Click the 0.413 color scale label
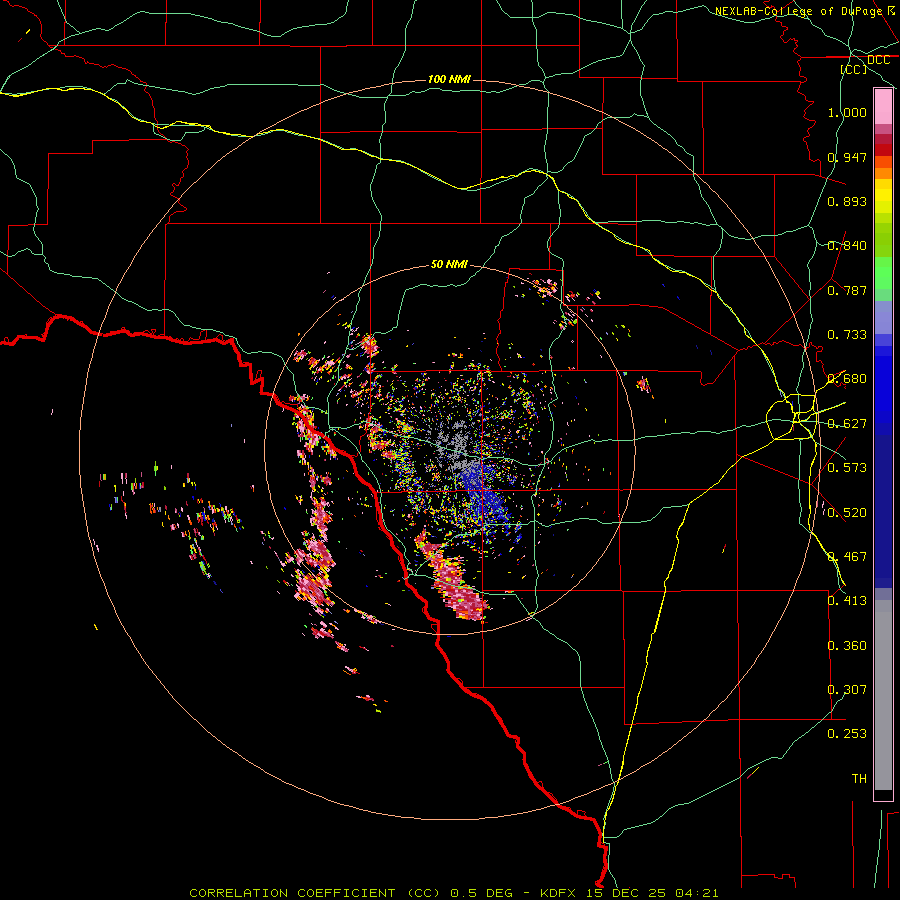Screen dimensions: 900x900 click(x=847, y=601)
